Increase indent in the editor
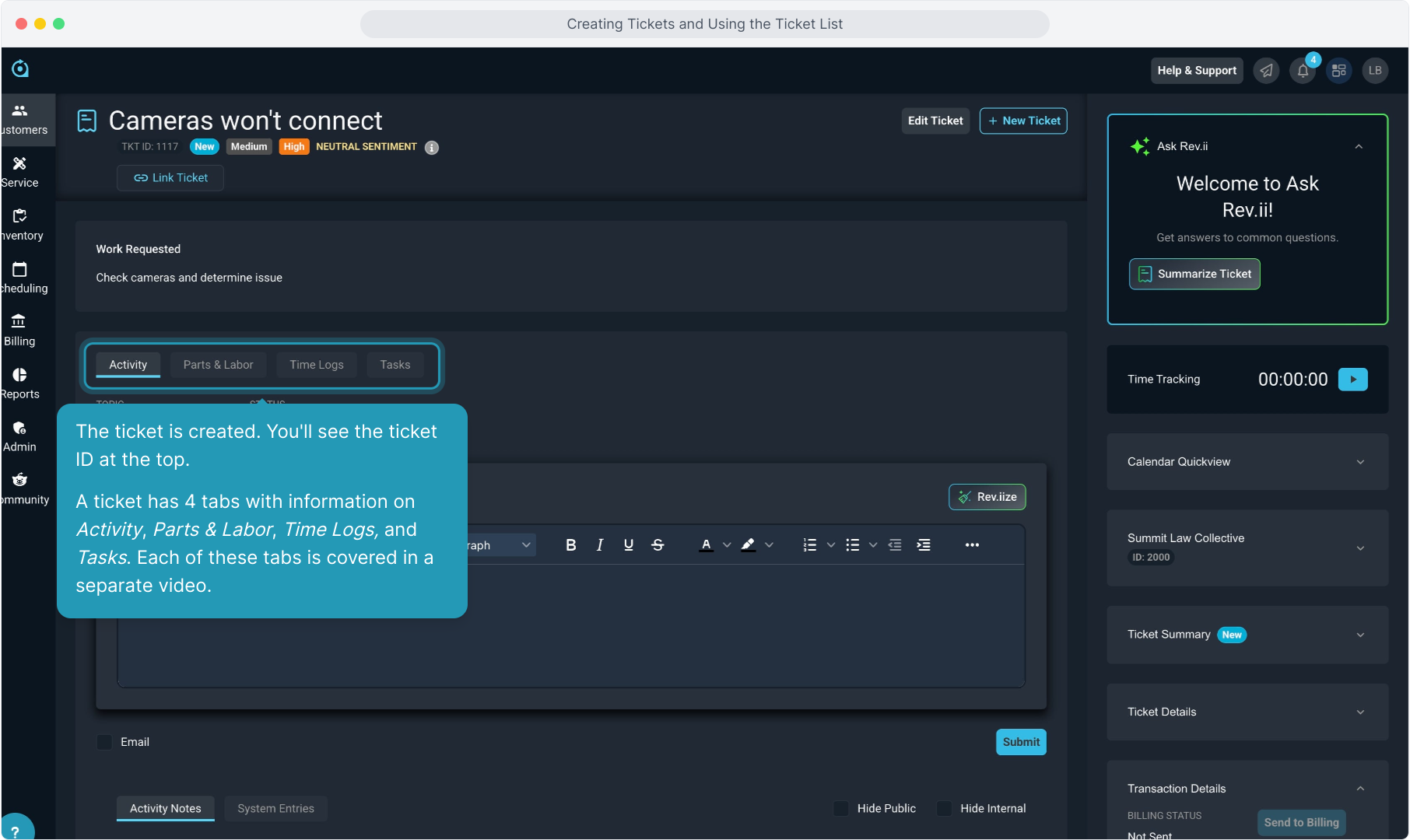Viewport: 1410px width, 840px height. (x=924, y=545)
